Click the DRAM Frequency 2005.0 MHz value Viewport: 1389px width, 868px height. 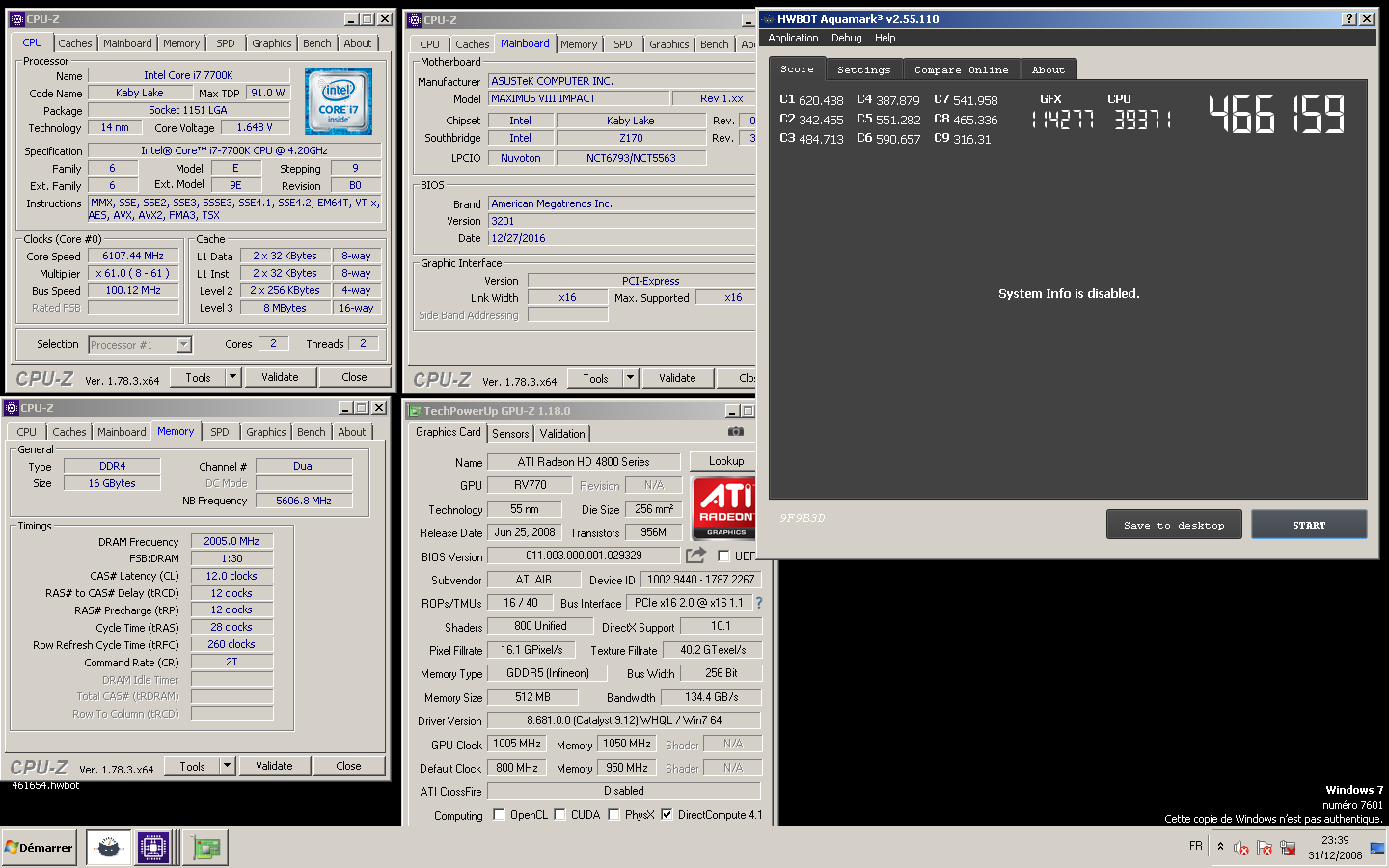click(x=231, y=542)
